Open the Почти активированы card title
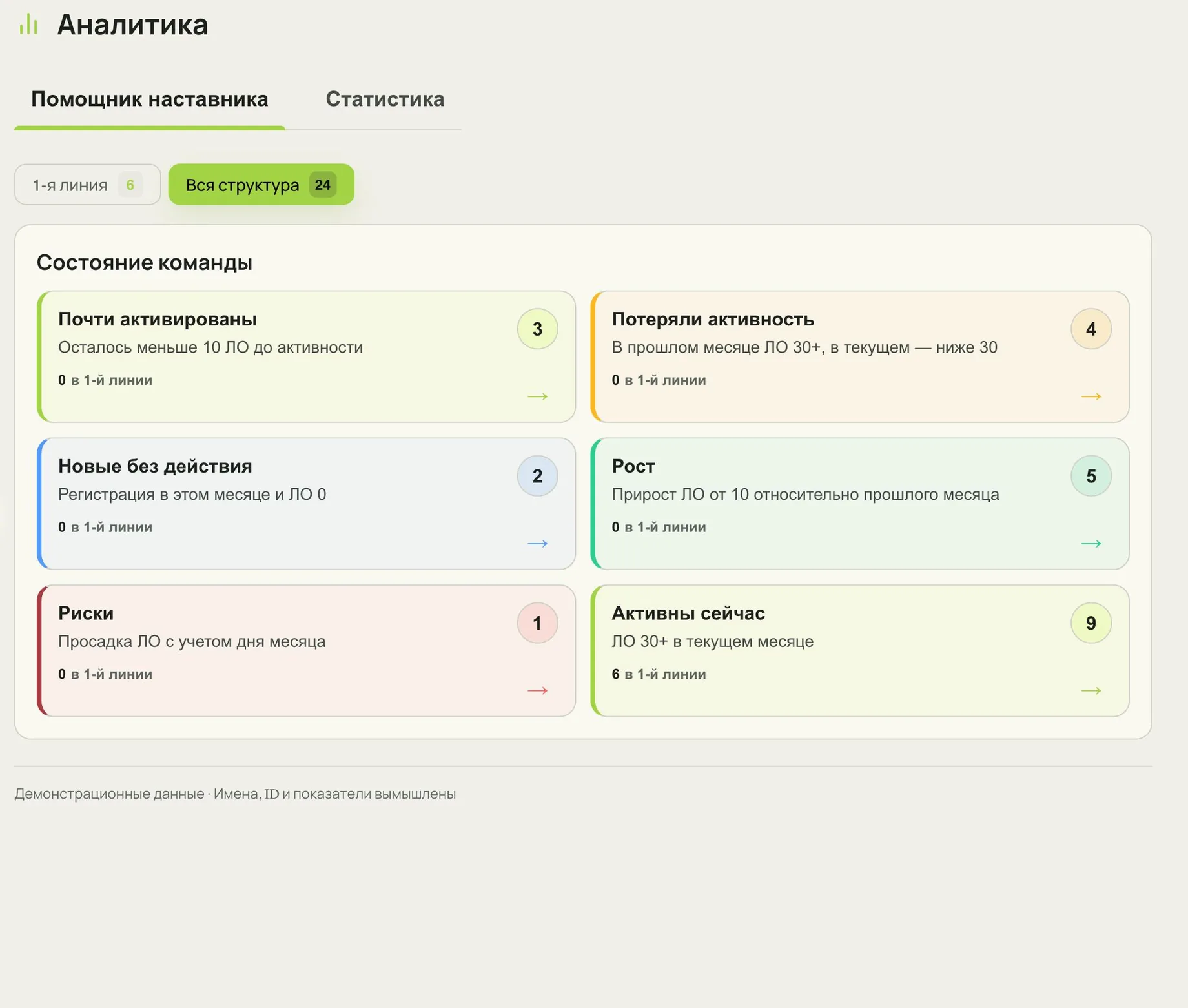The width and height of the screenshot is (1188, 1008). 158,319
